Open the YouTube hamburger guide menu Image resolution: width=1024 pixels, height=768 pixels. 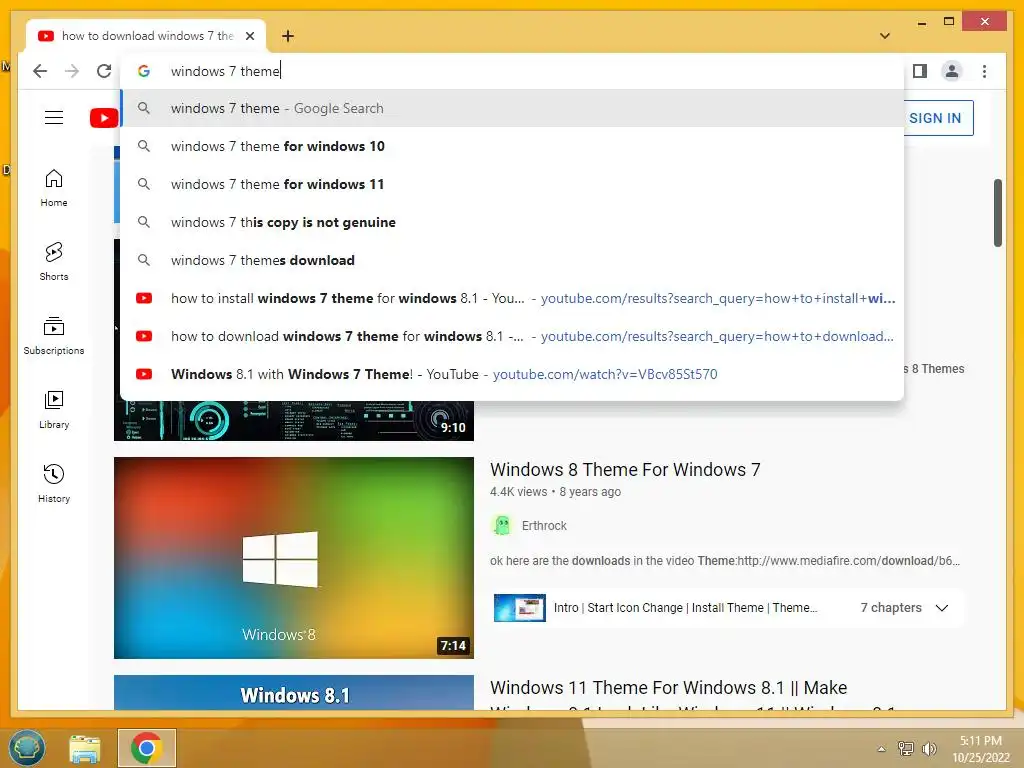point(54,118)
